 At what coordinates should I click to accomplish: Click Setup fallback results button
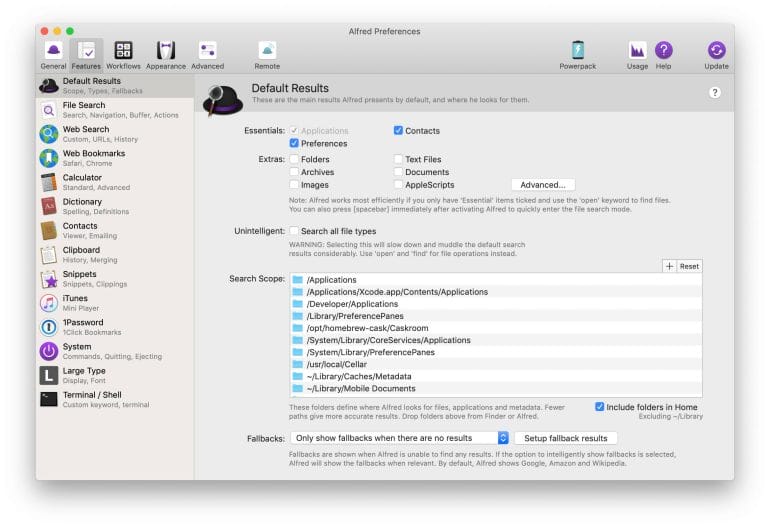tap(566, 438)
